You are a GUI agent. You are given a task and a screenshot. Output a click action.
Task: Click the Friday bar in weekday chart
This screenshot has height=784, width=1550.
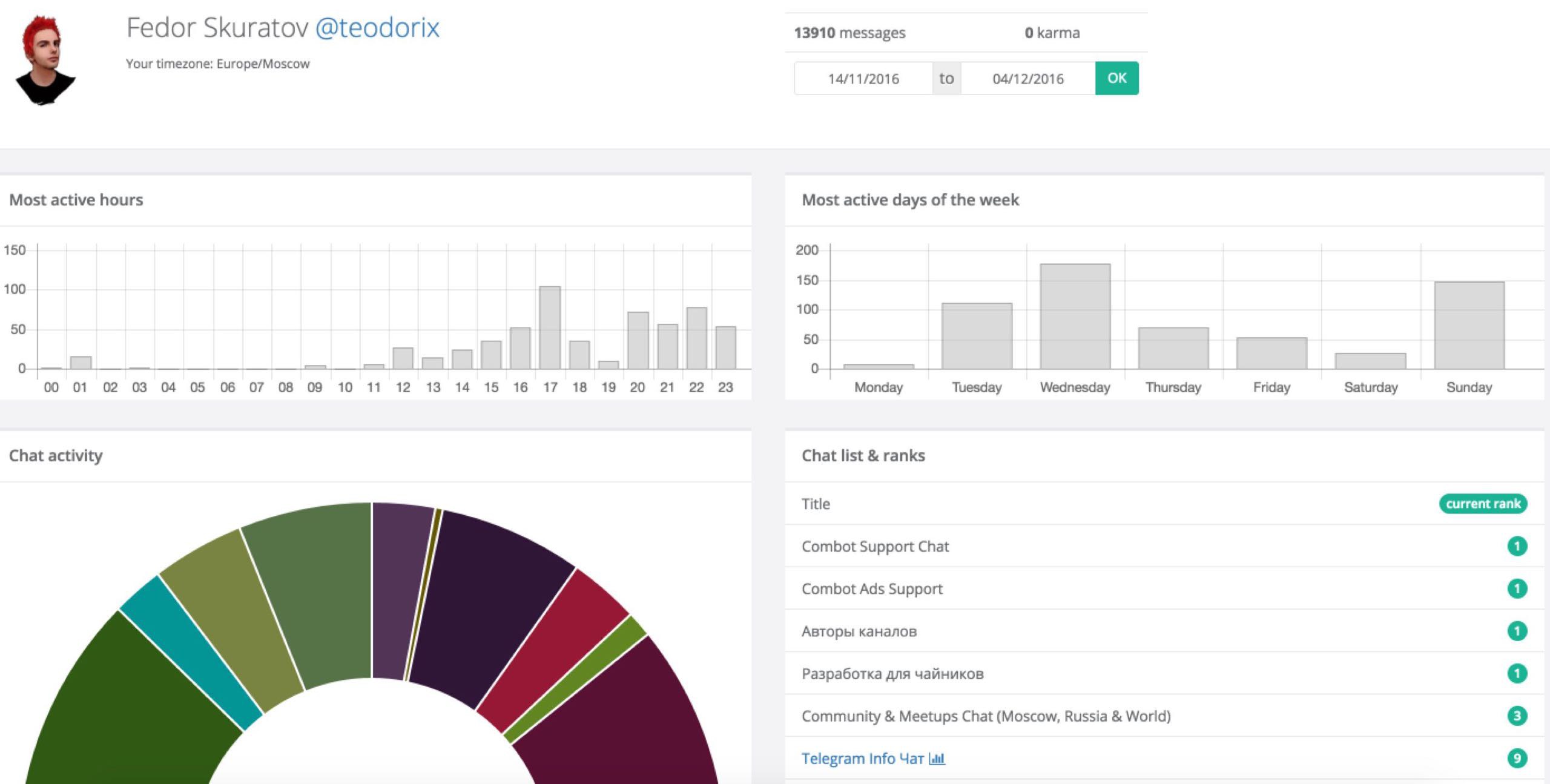1271,353
